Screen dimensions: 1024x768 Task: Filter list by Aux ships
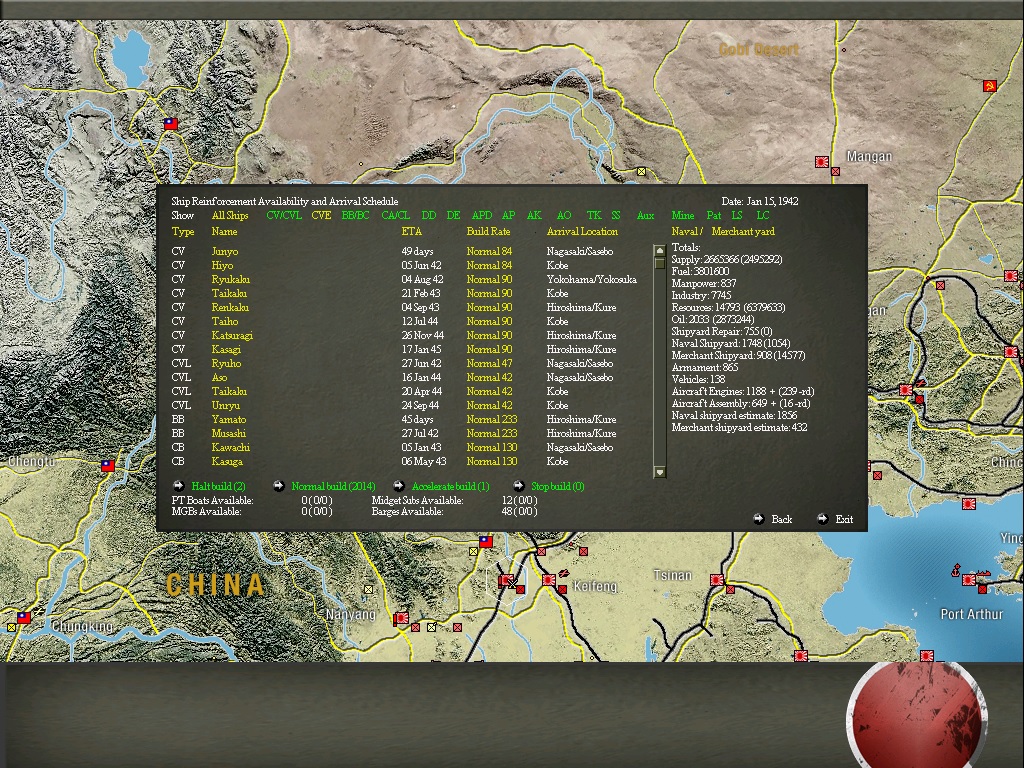point(645,215)
